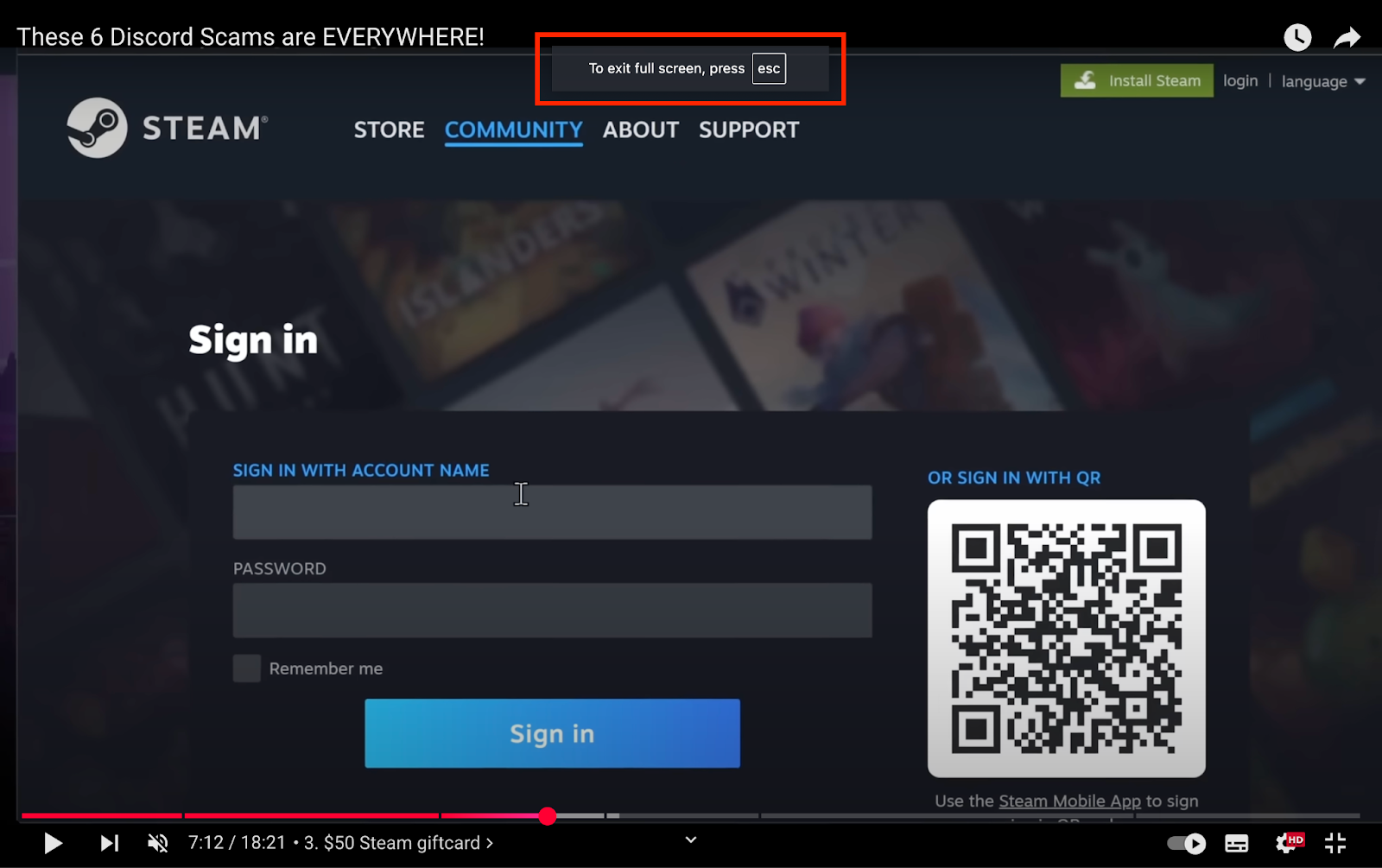Click the video title text

pos(250,37)
